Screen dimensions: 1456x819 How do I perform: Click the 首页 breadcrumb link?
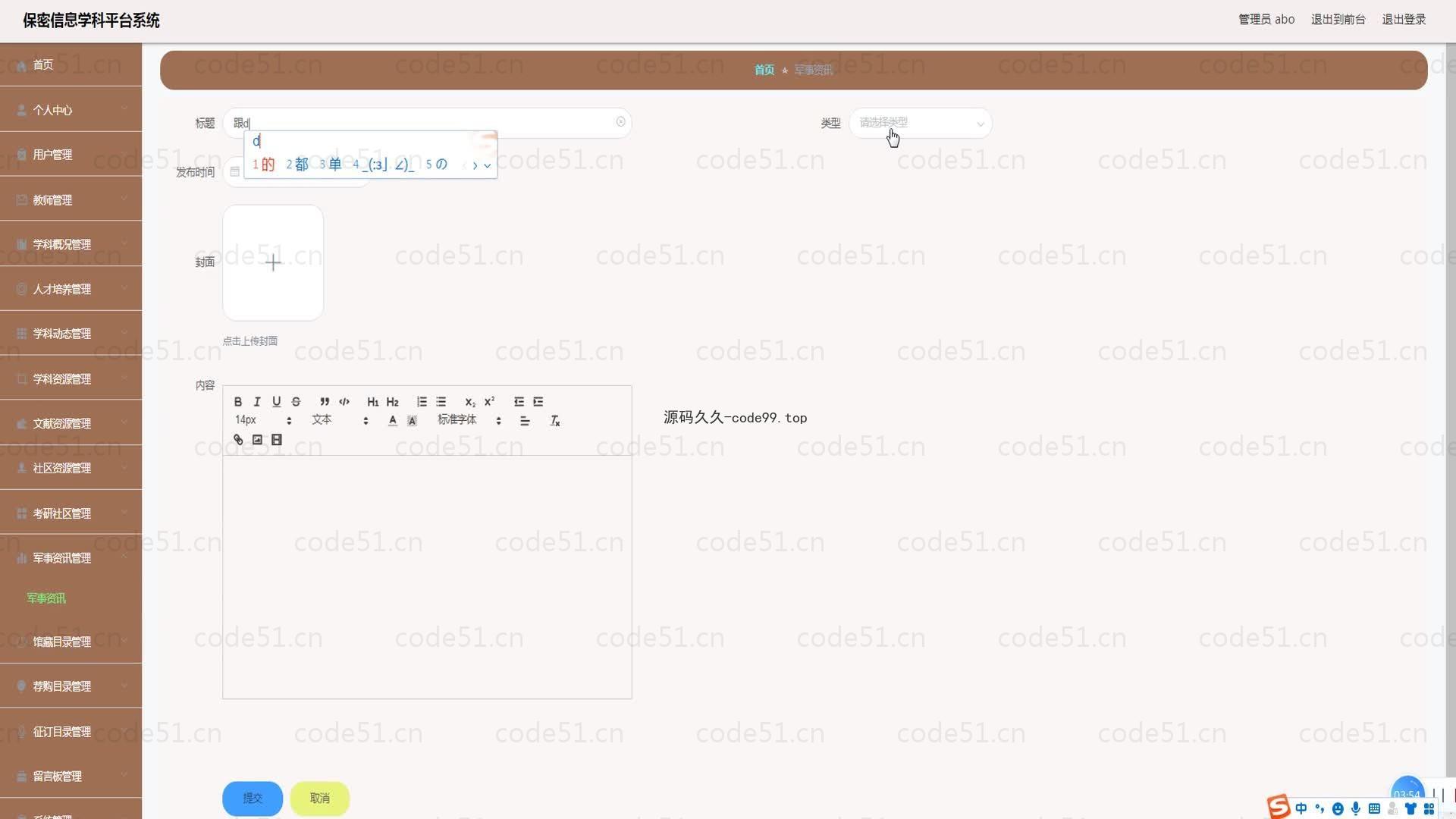[764, 70]
